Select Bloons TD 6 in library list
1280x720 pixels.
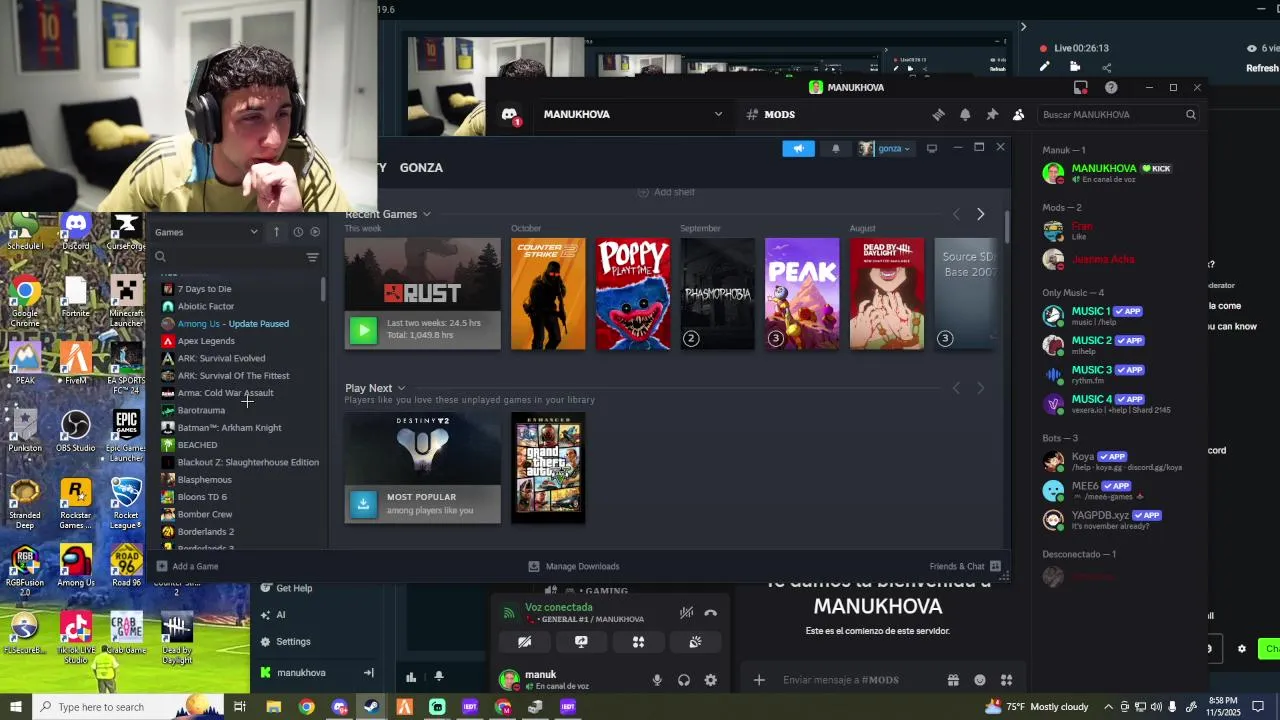click(x=202, y=497)
